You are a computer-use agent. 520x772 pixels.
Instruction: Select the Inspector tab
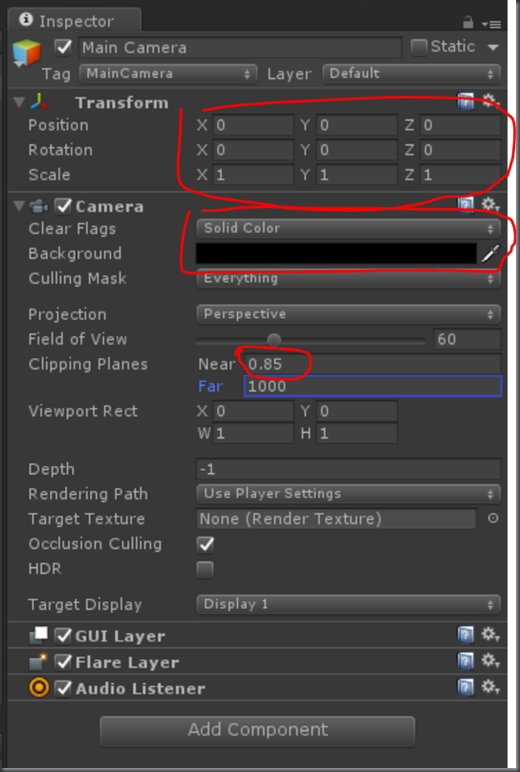[74, 21]
